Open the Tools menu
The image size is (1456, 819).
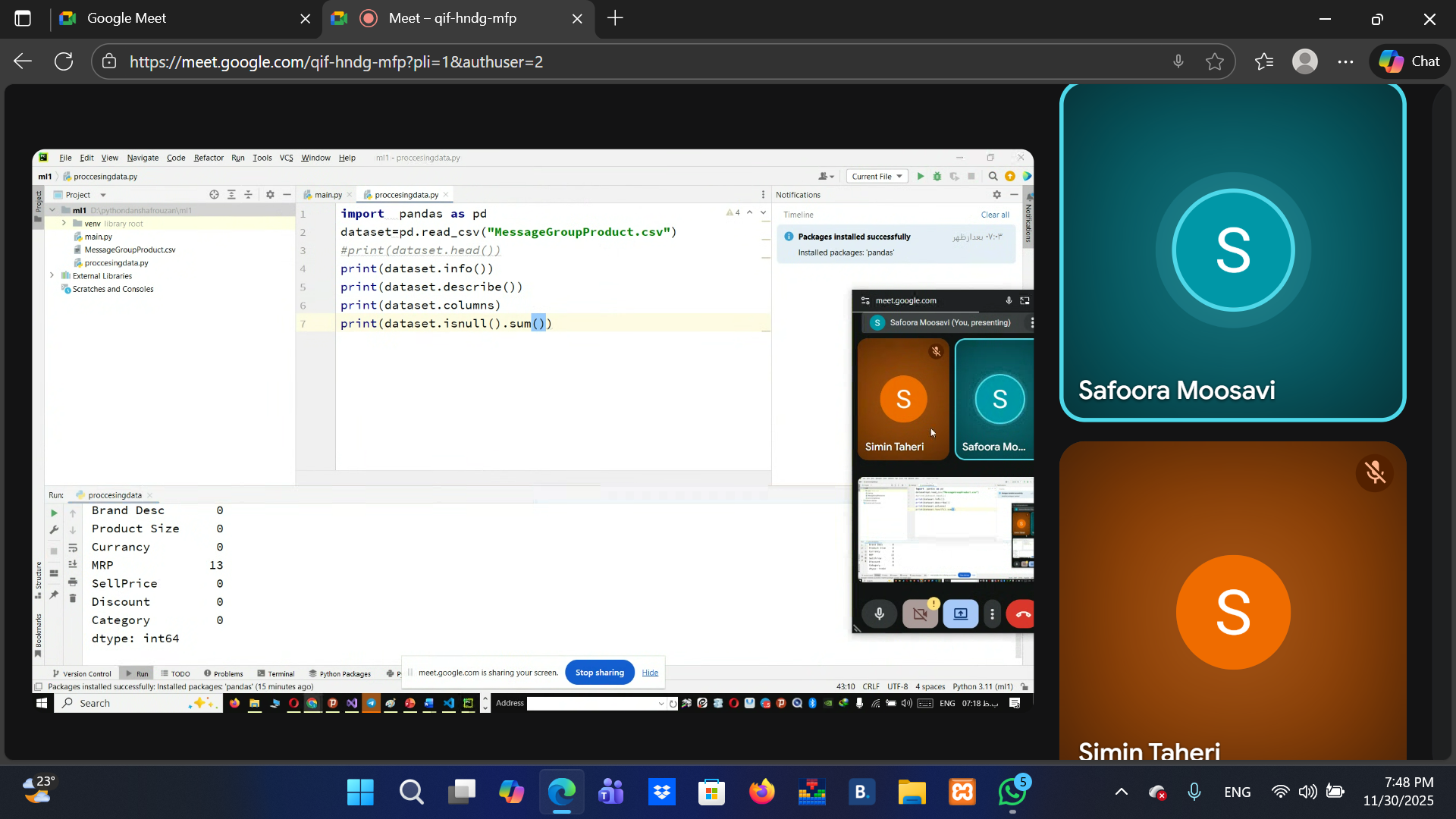pos(262,158)
